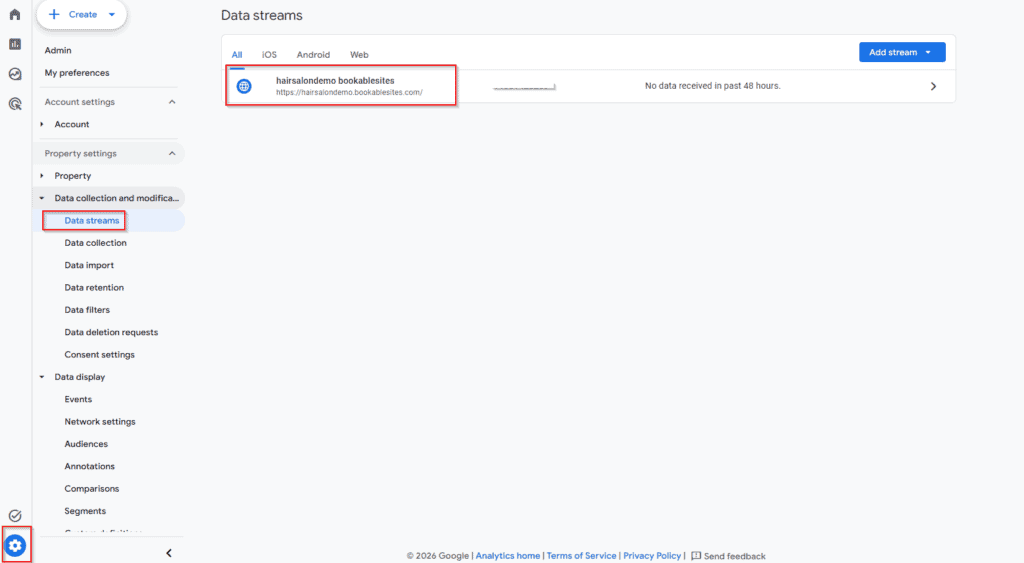The width and height of the screenshot is (1024, 563).
Task: Click the hairsalondemo bookablesites stream name
Action: click(335, 81)
